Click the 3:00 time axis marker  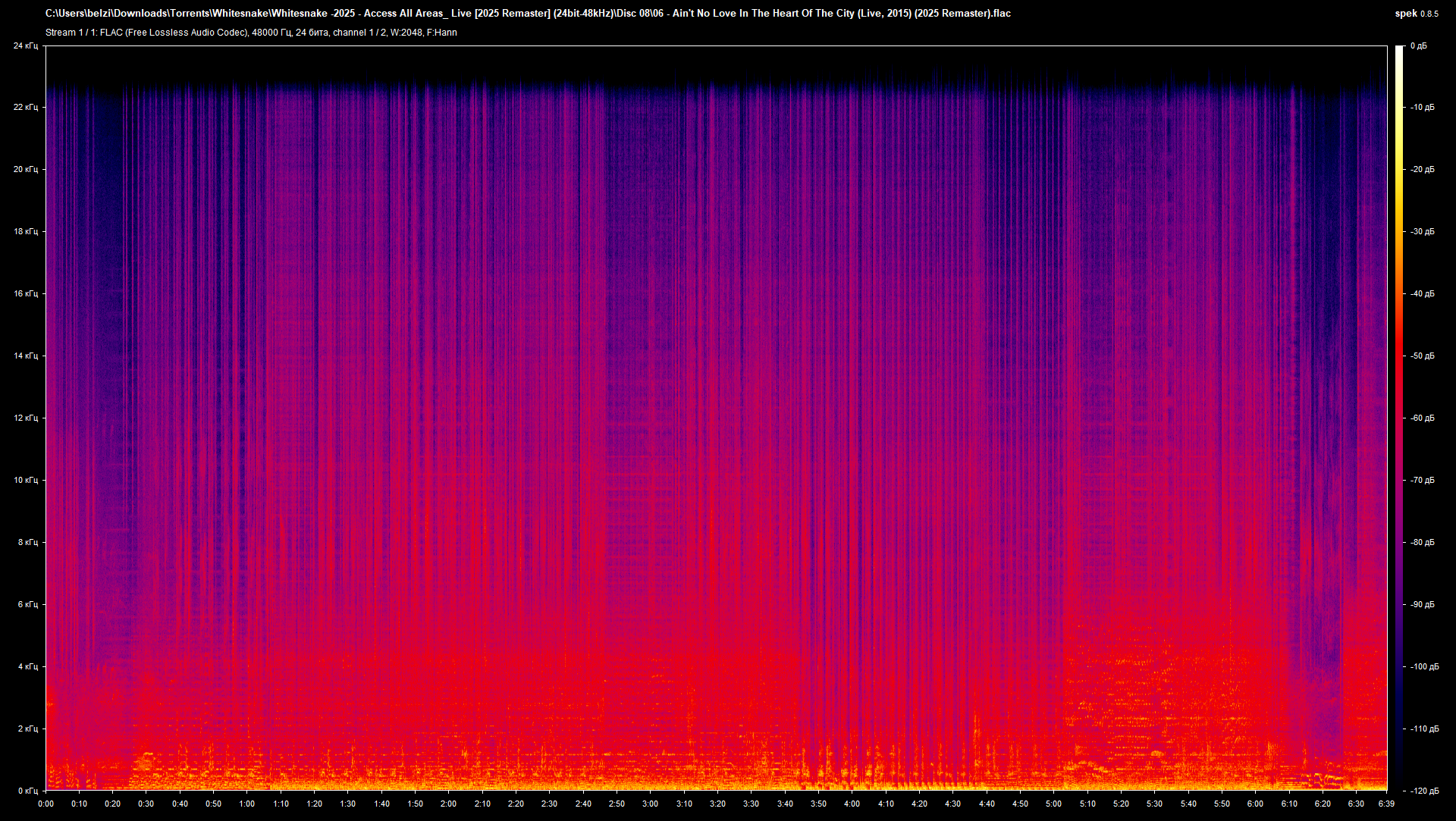click(651, 804)
